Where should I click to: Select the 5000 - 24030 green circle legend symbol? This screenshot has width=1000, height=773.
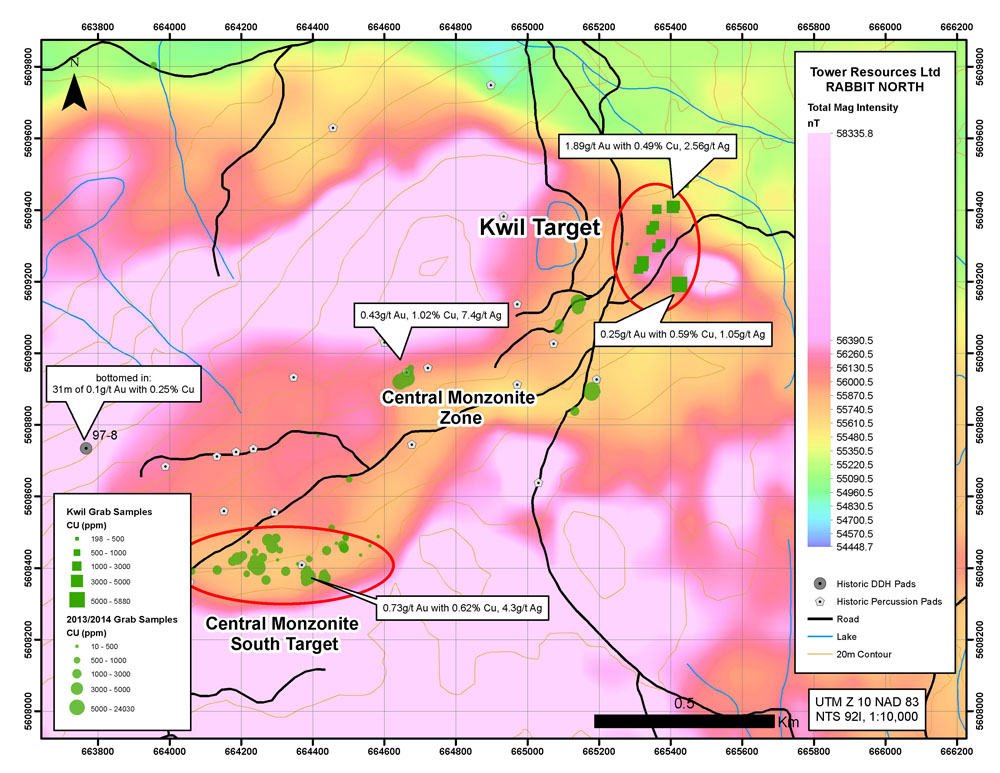click(x=76, y=709)
